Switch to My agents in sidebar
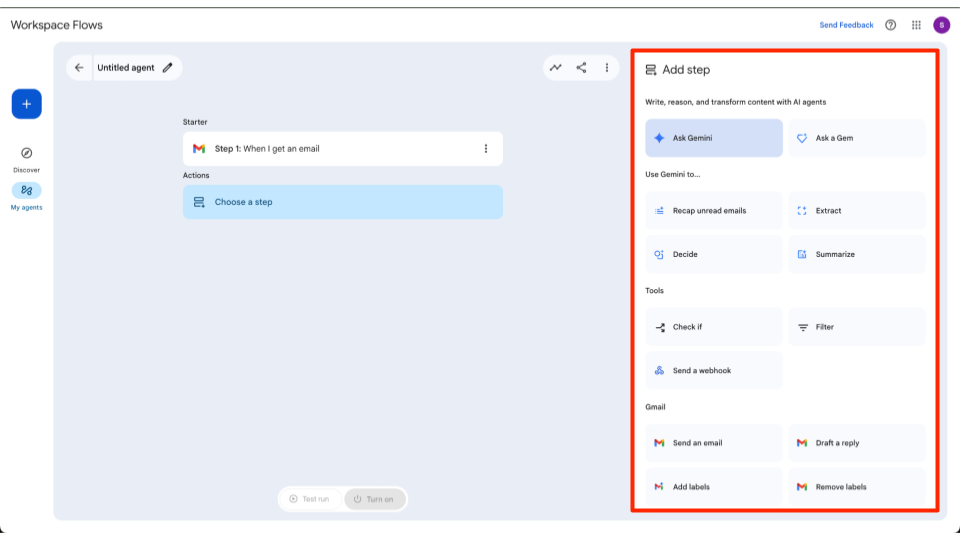 (26, 195)
